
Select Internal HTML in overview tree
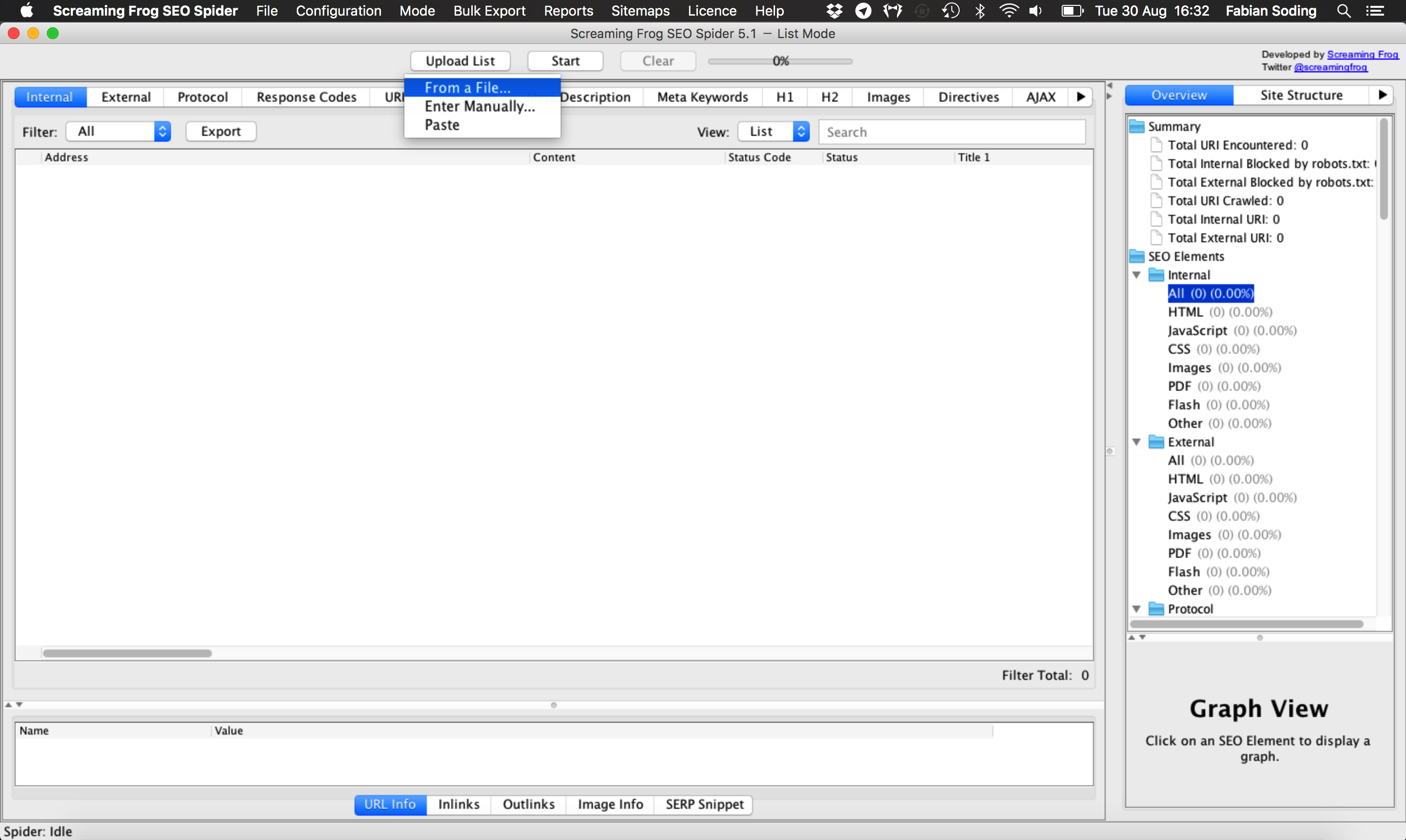click(1220, 312)
